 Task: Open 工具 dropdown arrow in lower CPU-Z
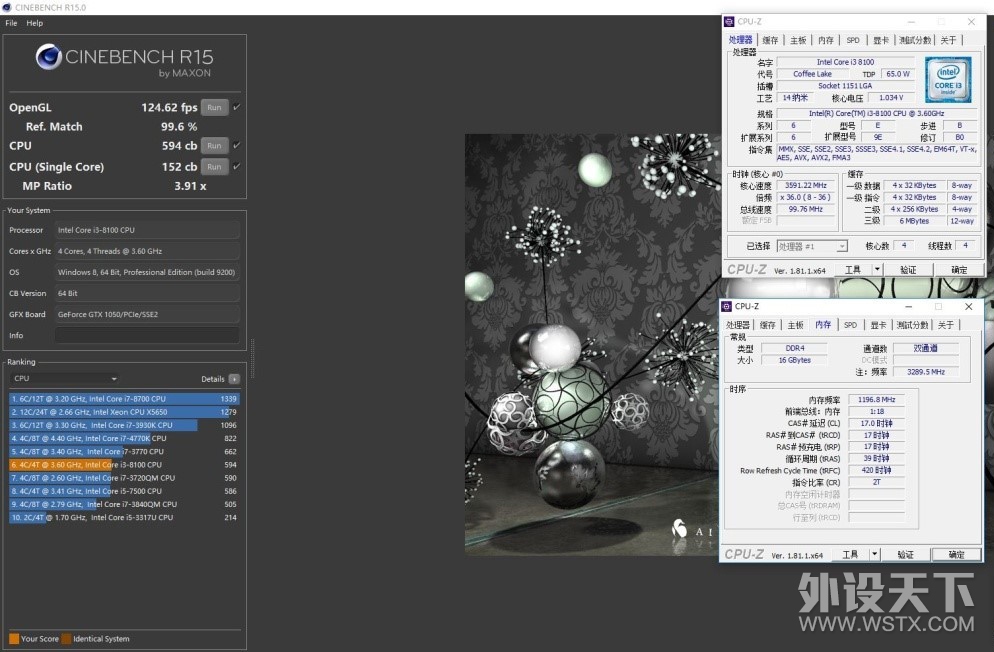tap(875, 554)
